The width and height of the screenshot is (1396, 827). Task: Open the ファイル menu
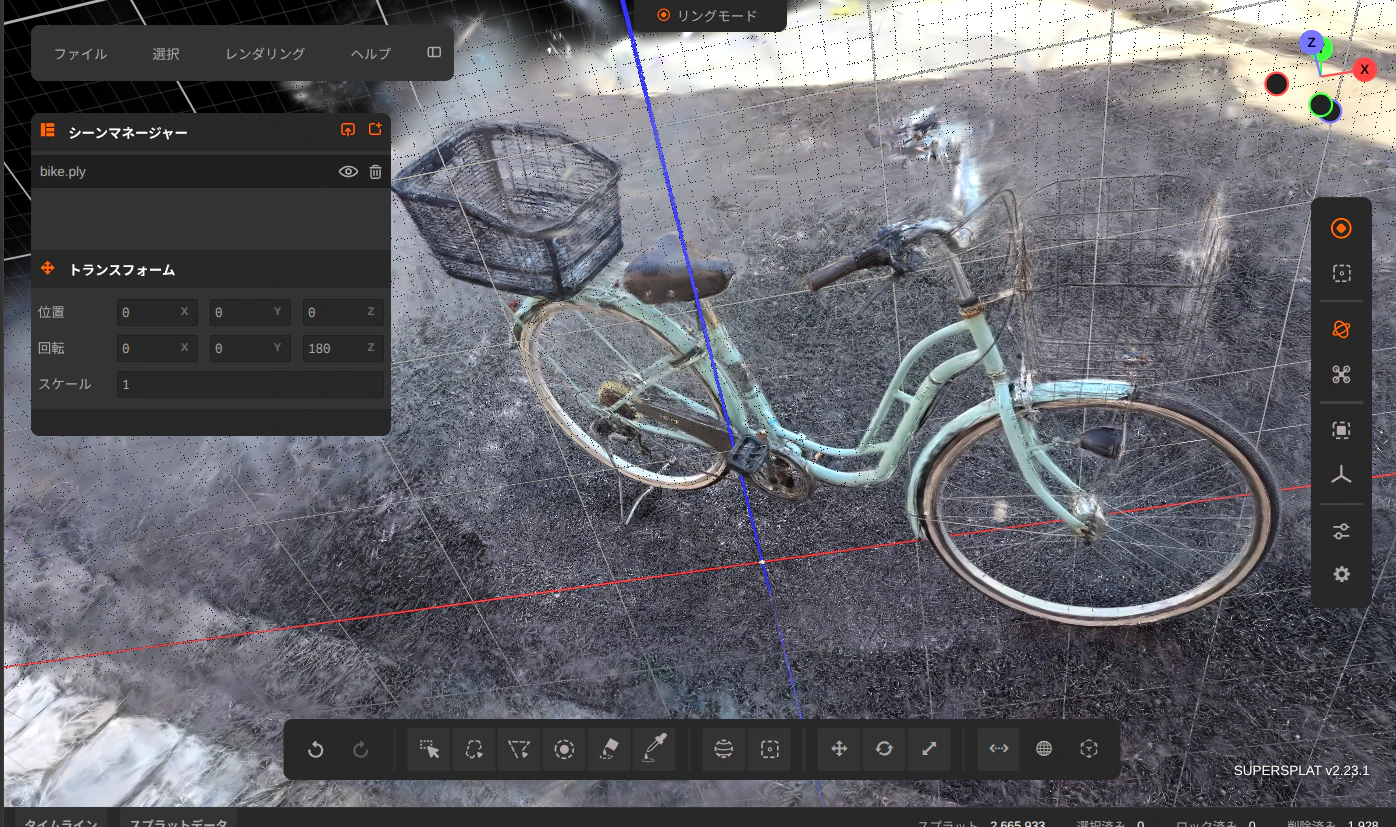point(80,54)
